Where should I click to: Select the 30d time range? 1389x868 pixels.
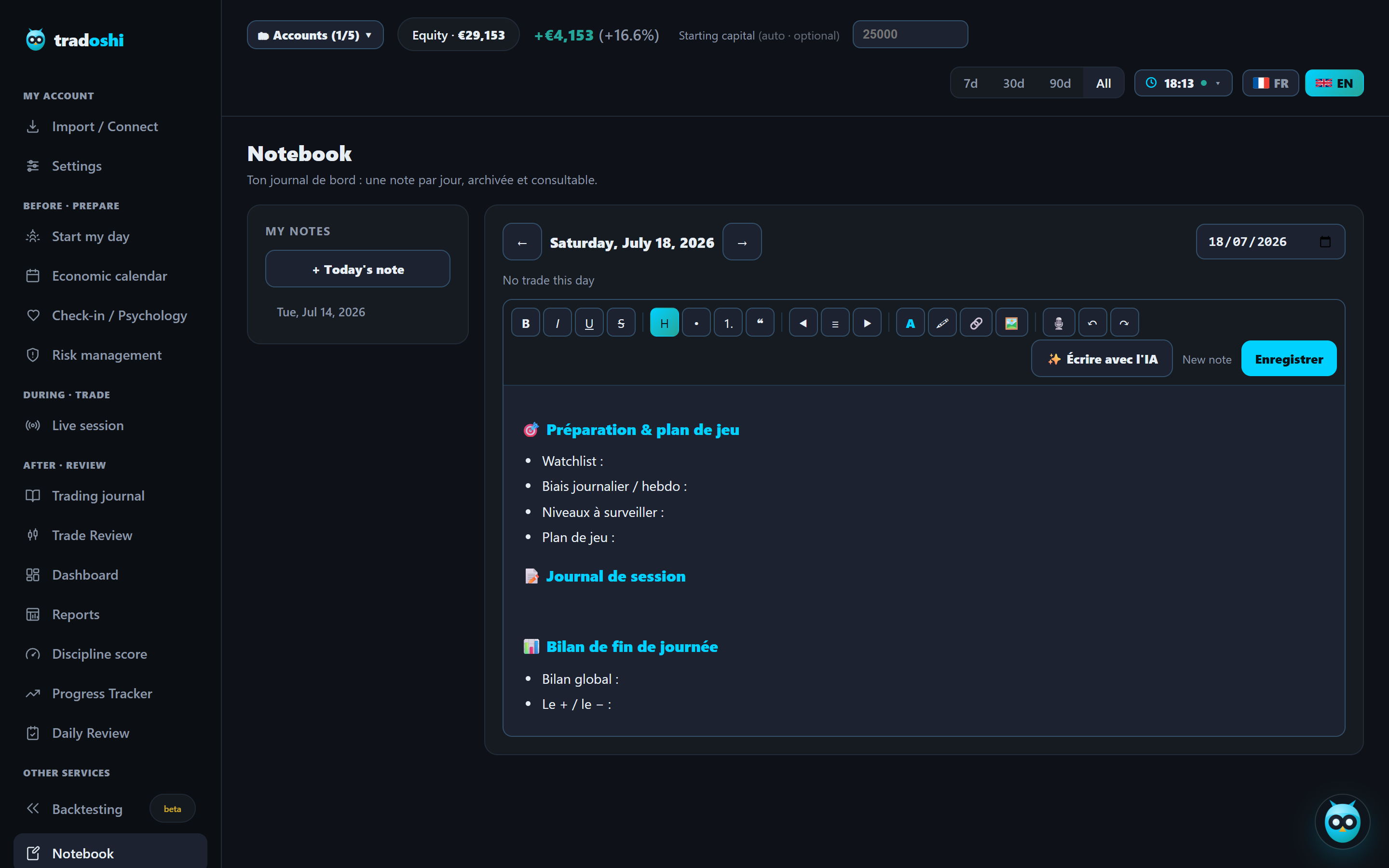(x=1013, y=83)
